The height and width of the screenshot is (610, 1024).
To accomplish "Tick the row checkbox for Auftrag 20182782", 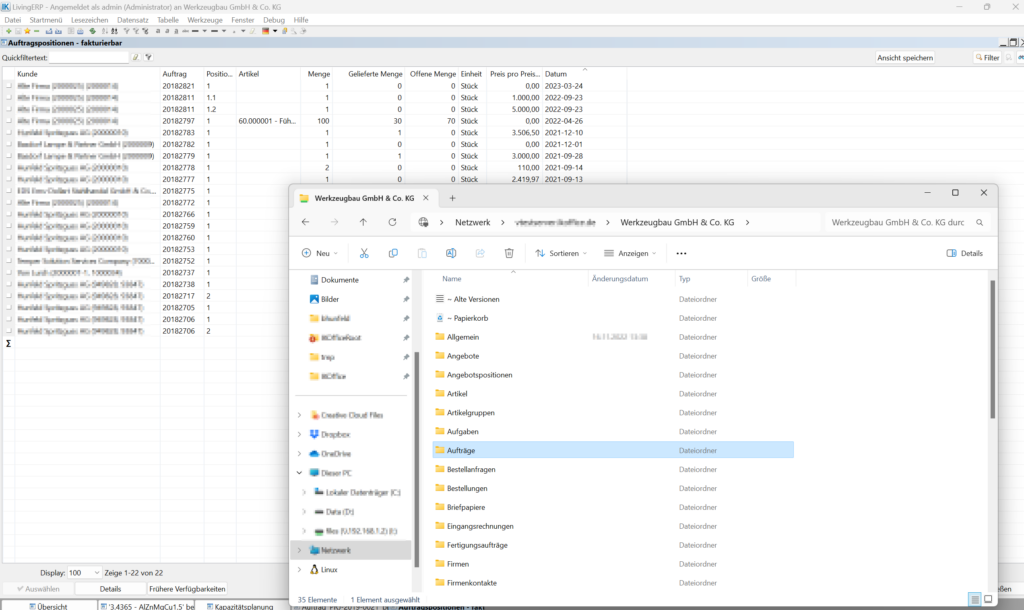I will 8,144.
